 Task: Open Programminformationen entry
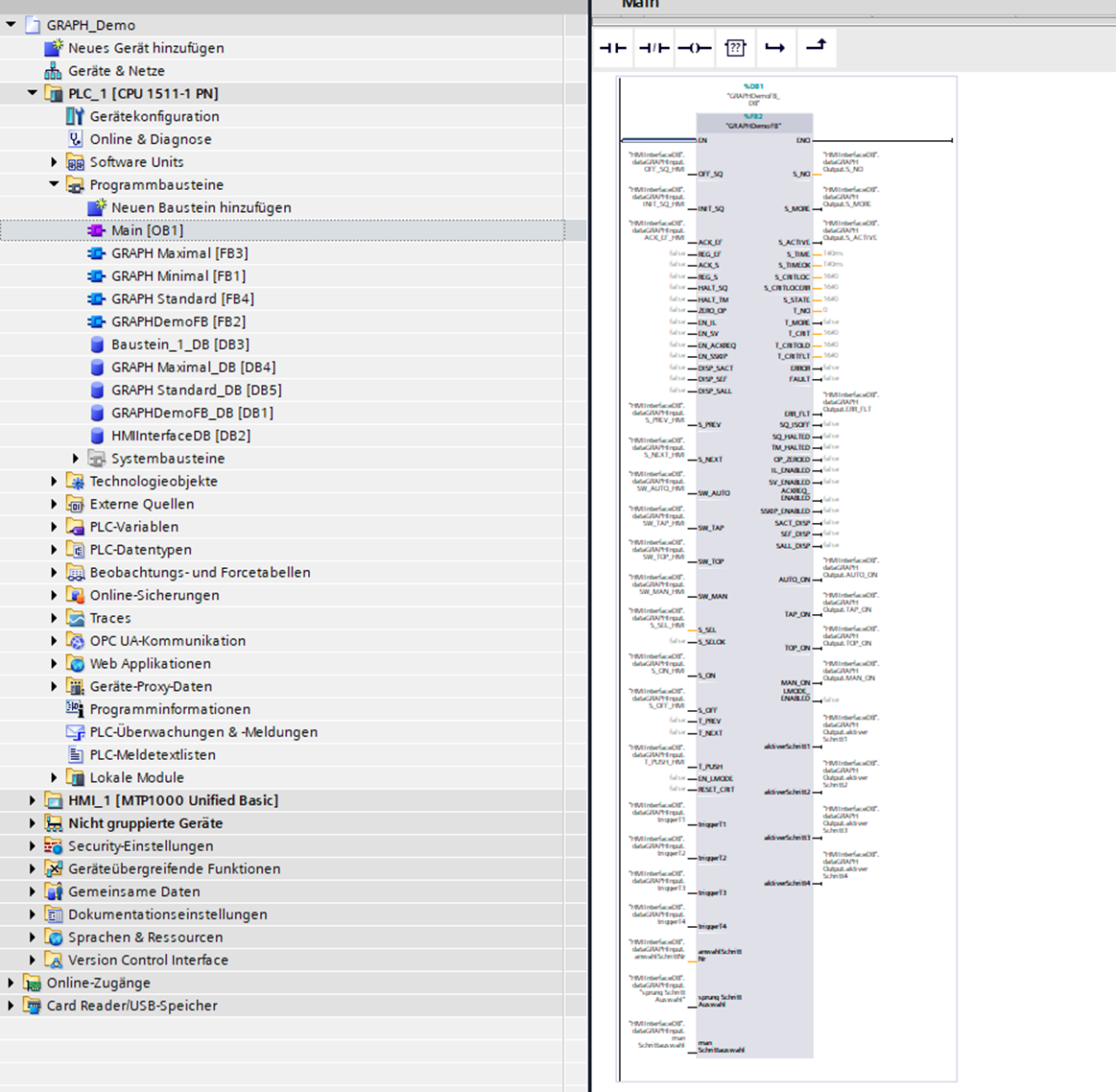click(x=169, y=709)
